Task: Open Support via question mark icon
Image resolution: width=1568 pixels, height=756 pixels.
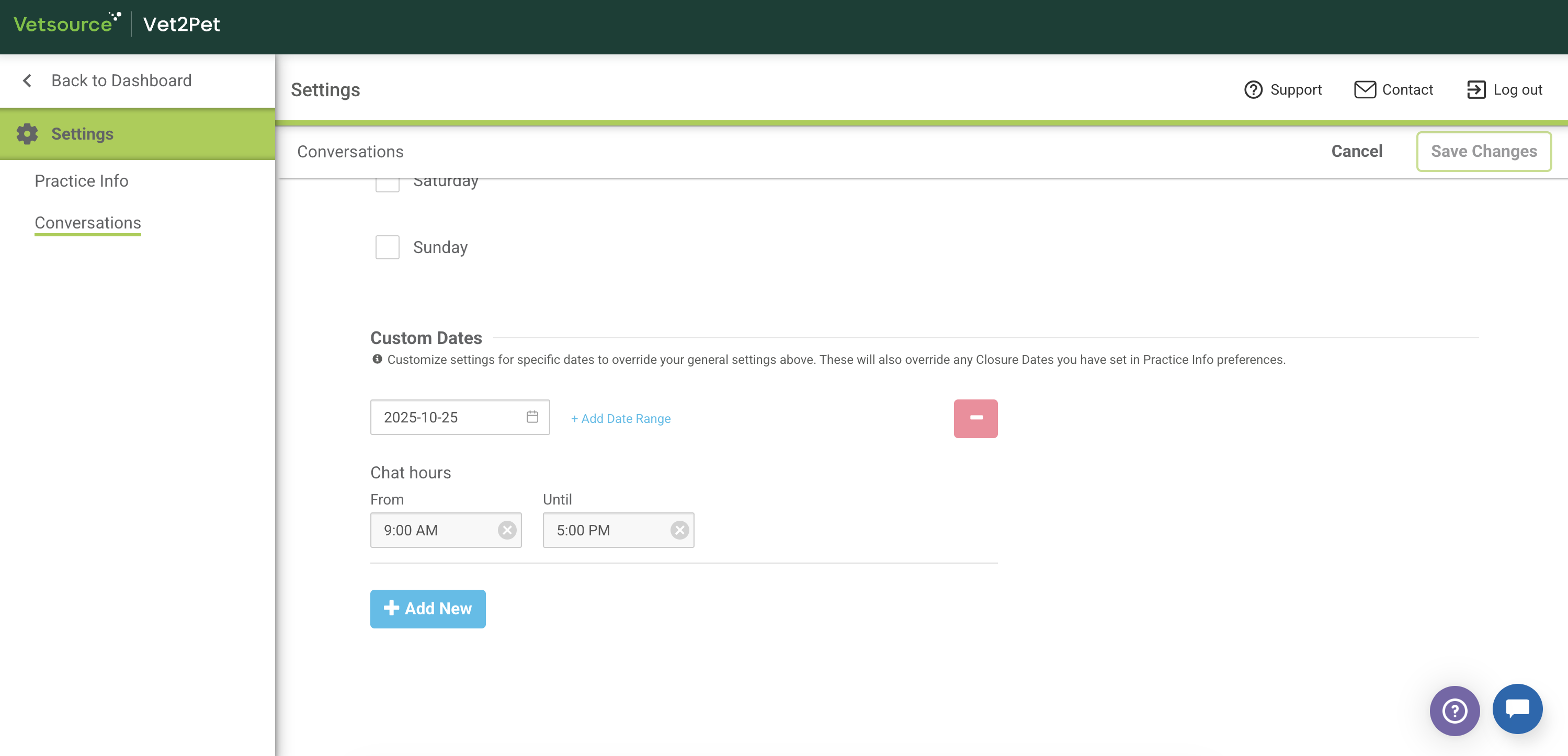Action: 1253,89
